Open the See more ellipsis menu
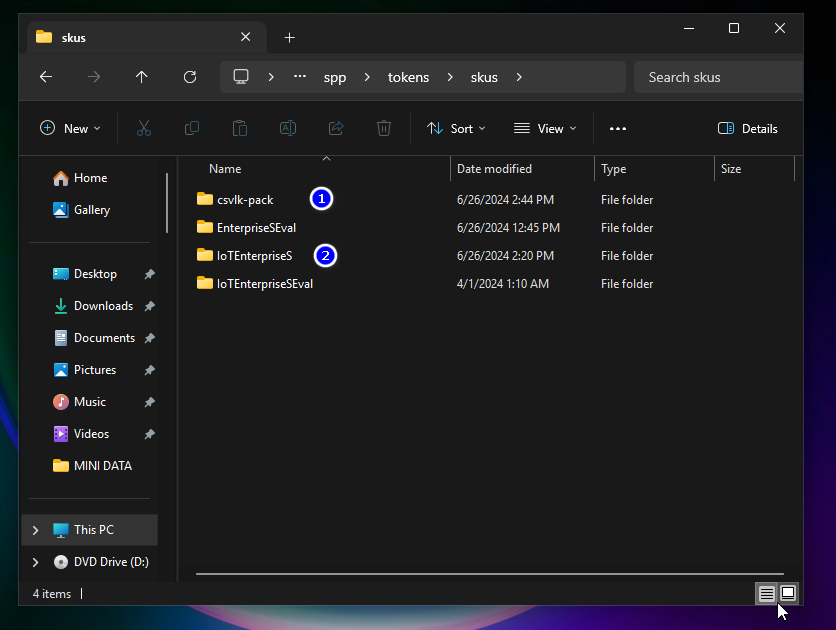The image size is (836, 630). [x=618, y=128]
